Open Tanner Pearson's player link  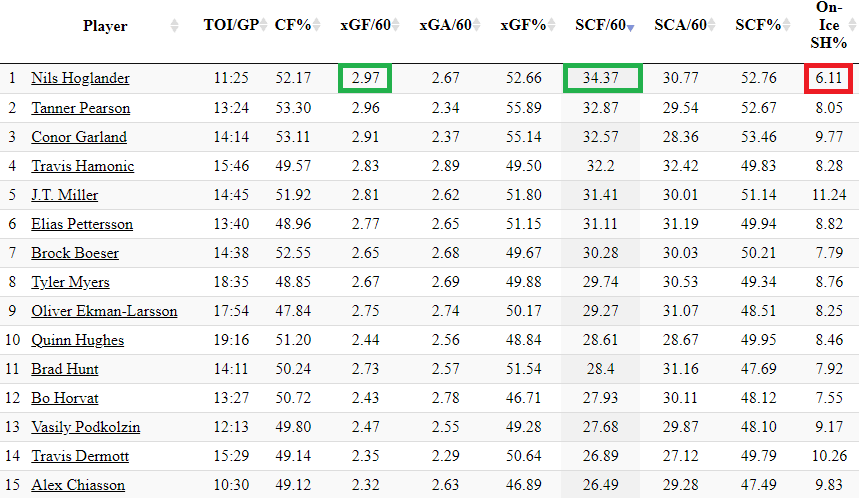pyautogui.click(x=80, y=108)
